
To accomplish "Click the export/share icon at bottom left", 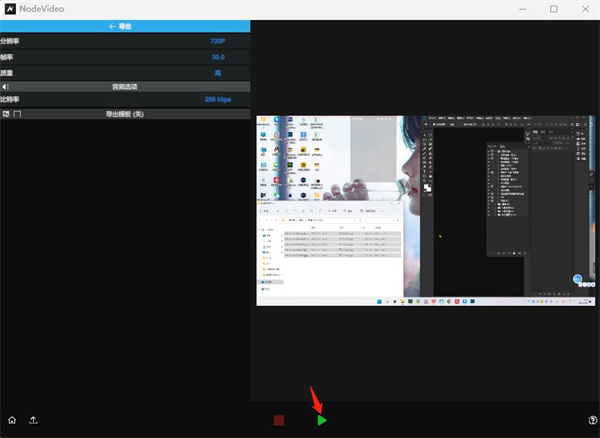I will pos(33,421).
